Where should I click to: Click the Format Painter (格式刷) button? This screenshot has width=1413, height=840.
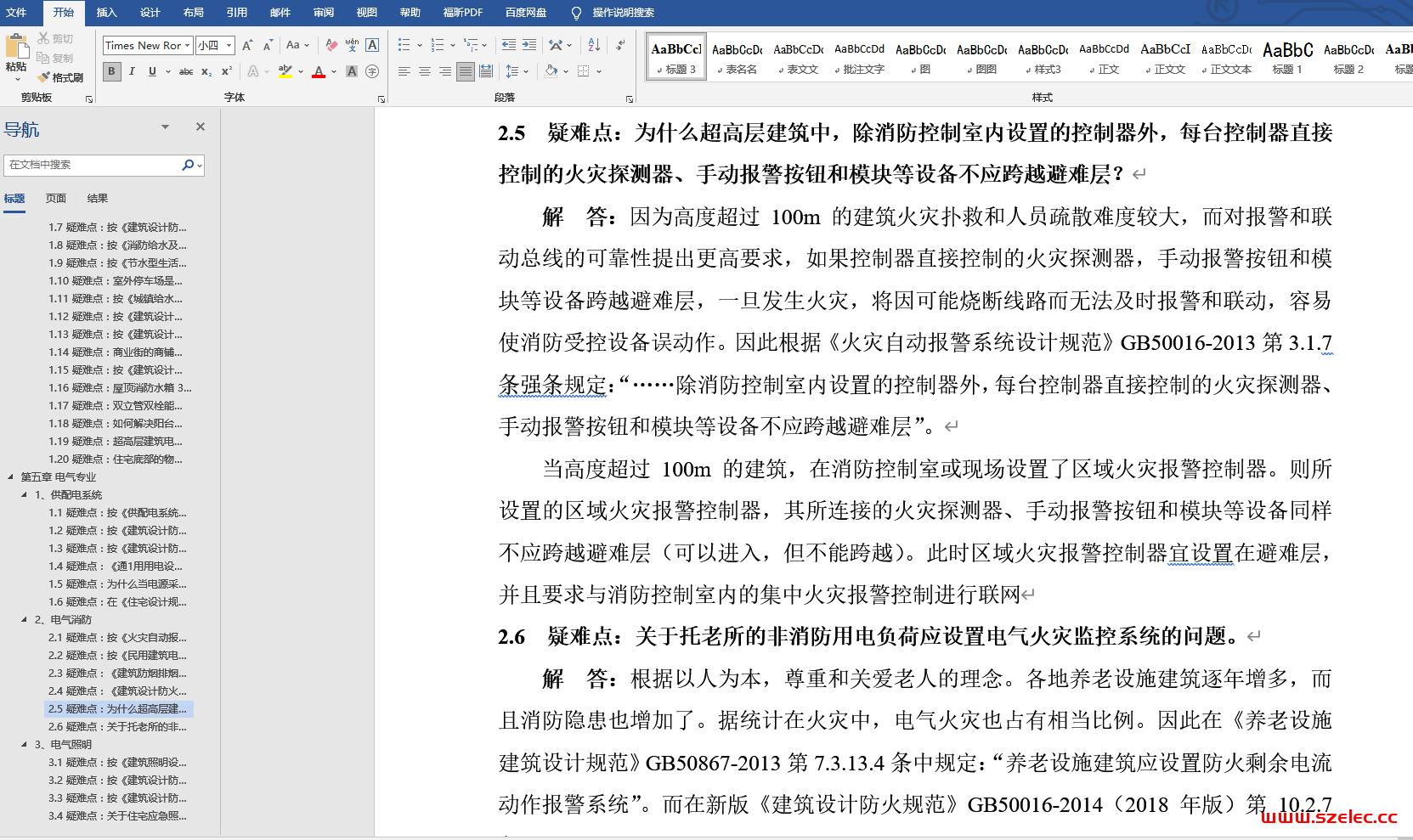[60, 77]
